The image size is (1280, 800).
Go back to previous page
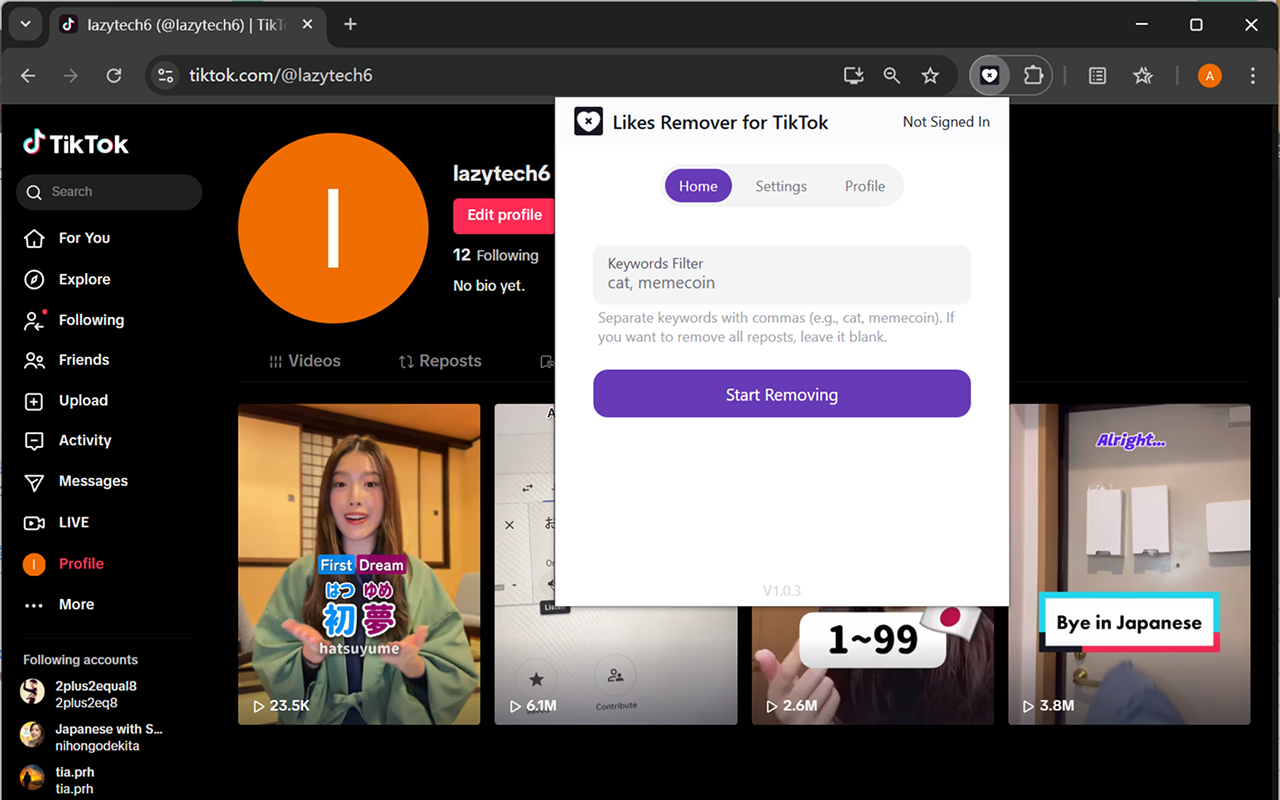point(28,75)
